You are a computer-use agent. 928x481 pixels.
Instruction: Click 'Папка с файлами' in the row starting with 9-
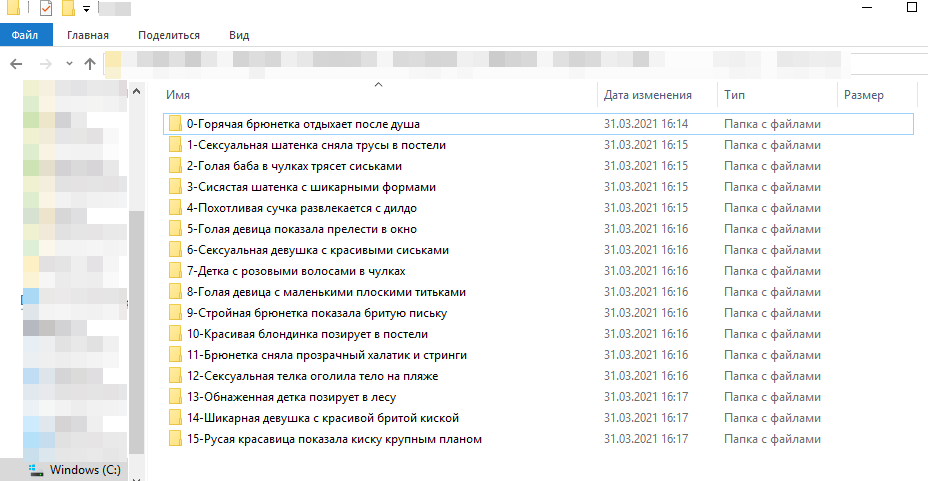click(772, 313)
